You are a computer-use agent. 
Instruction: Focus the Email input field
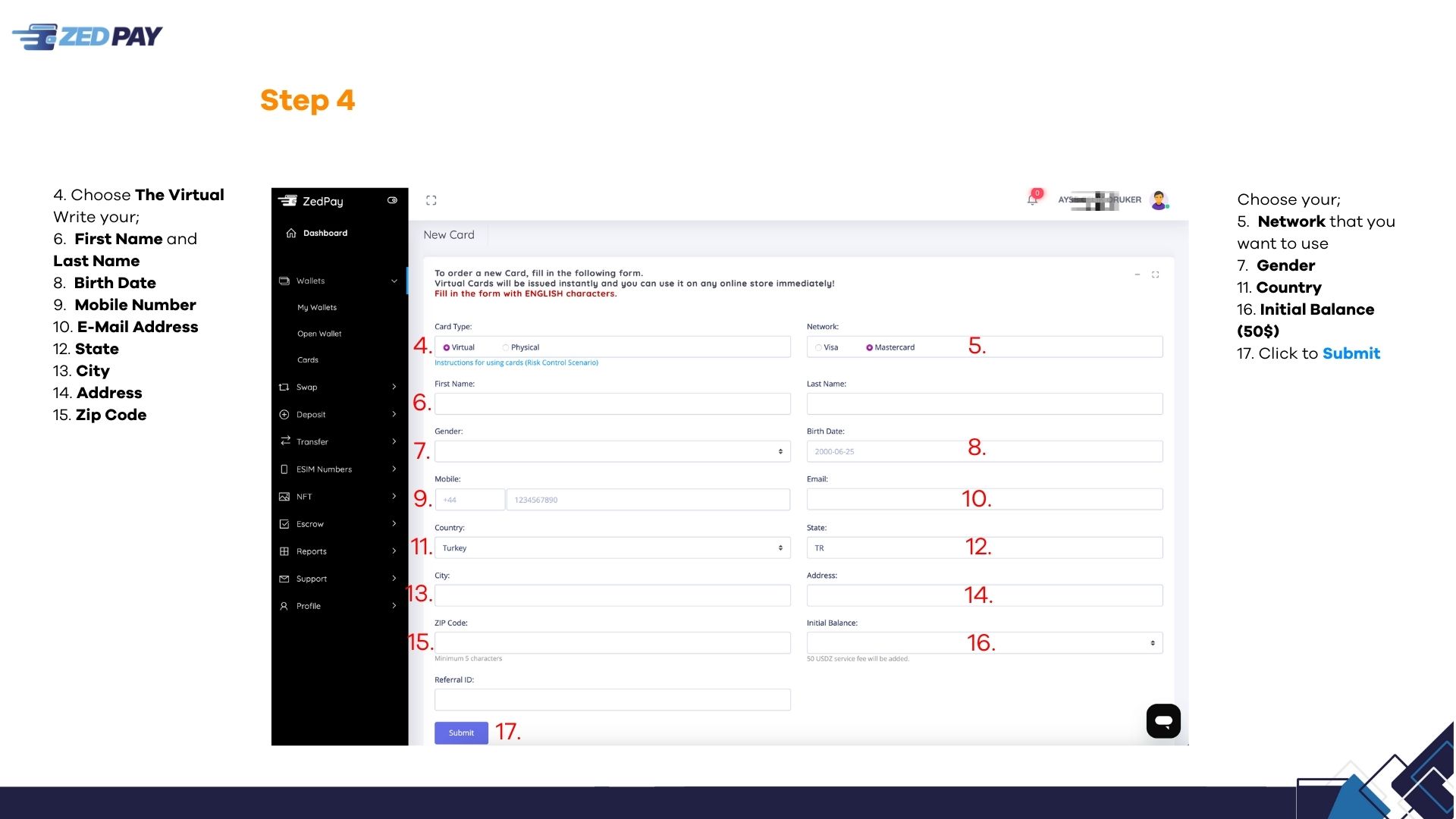point(984,499)
